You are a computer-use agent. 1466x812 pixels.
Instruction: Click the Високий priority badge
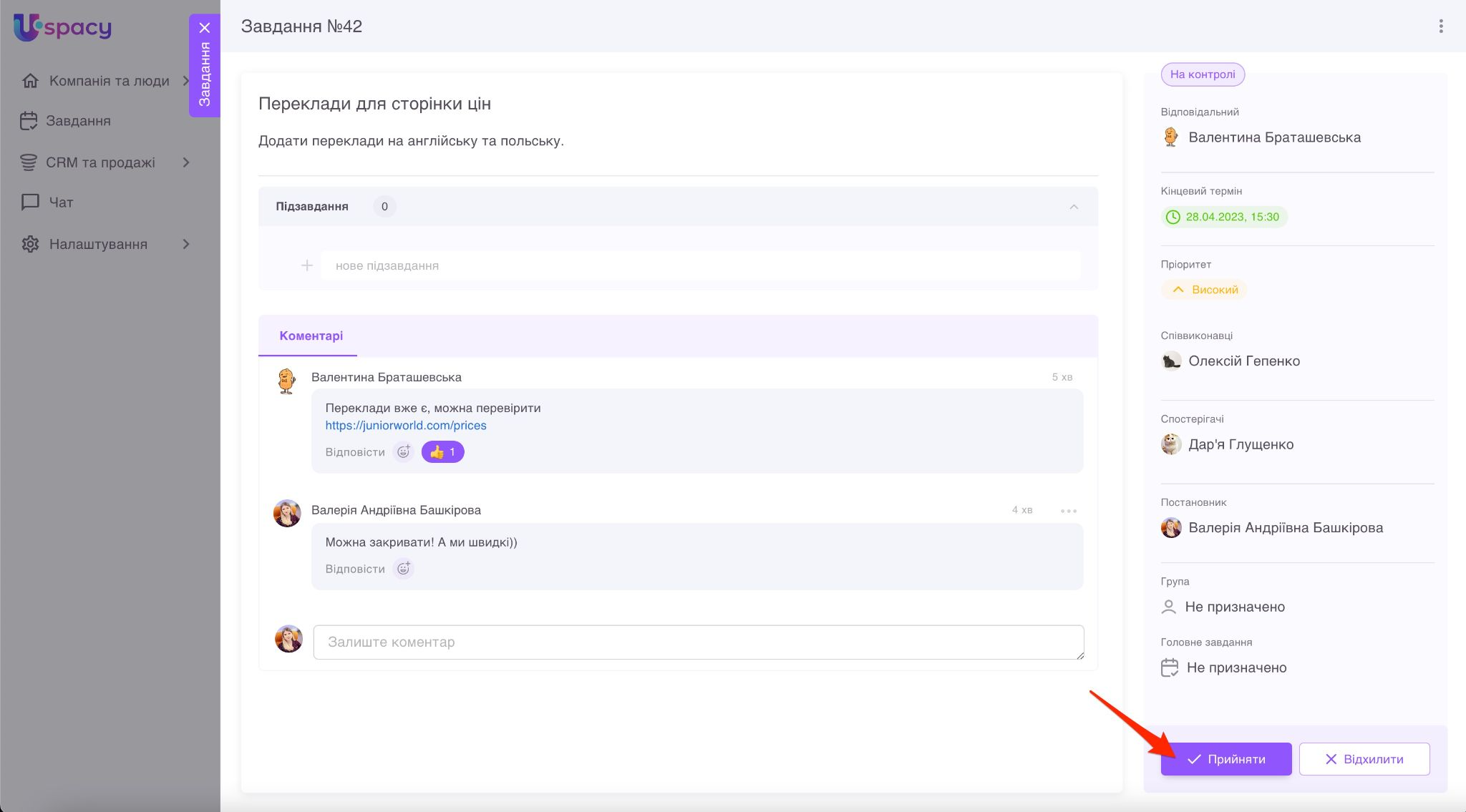click(x=1205, y=290)
